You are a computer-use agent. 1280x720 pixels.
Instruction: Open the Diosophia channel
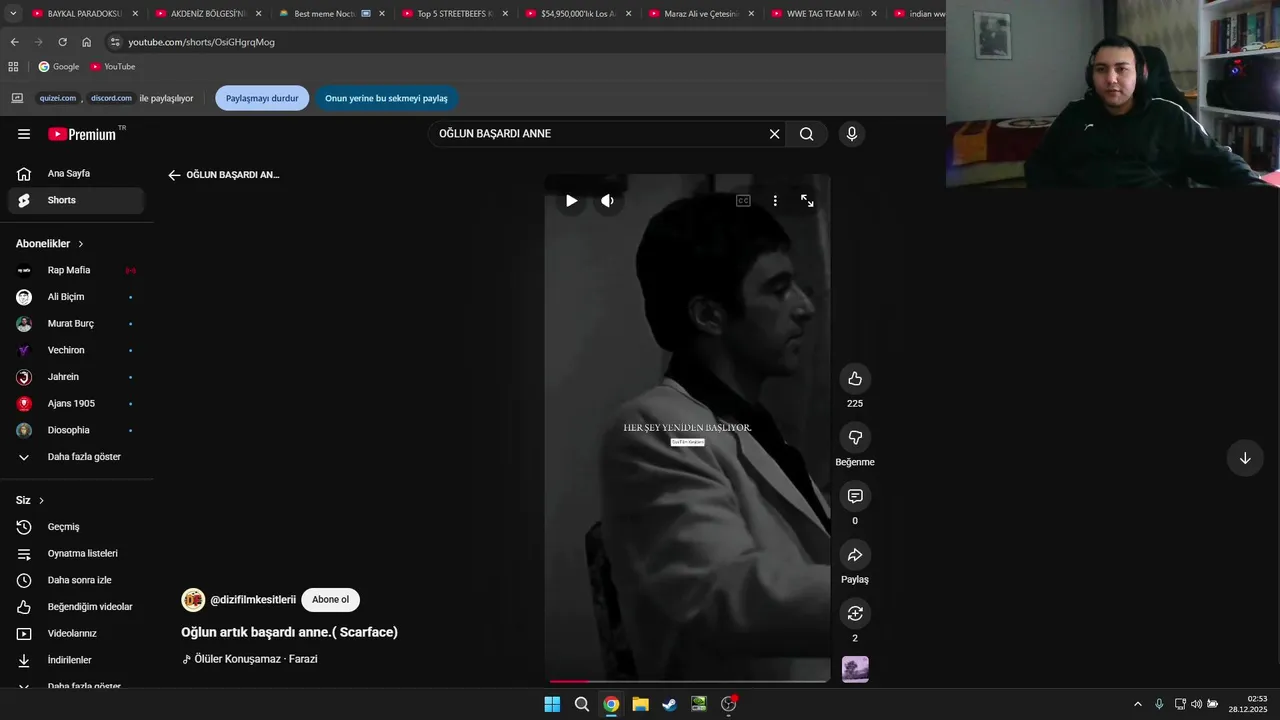click(x=76, y=430)
